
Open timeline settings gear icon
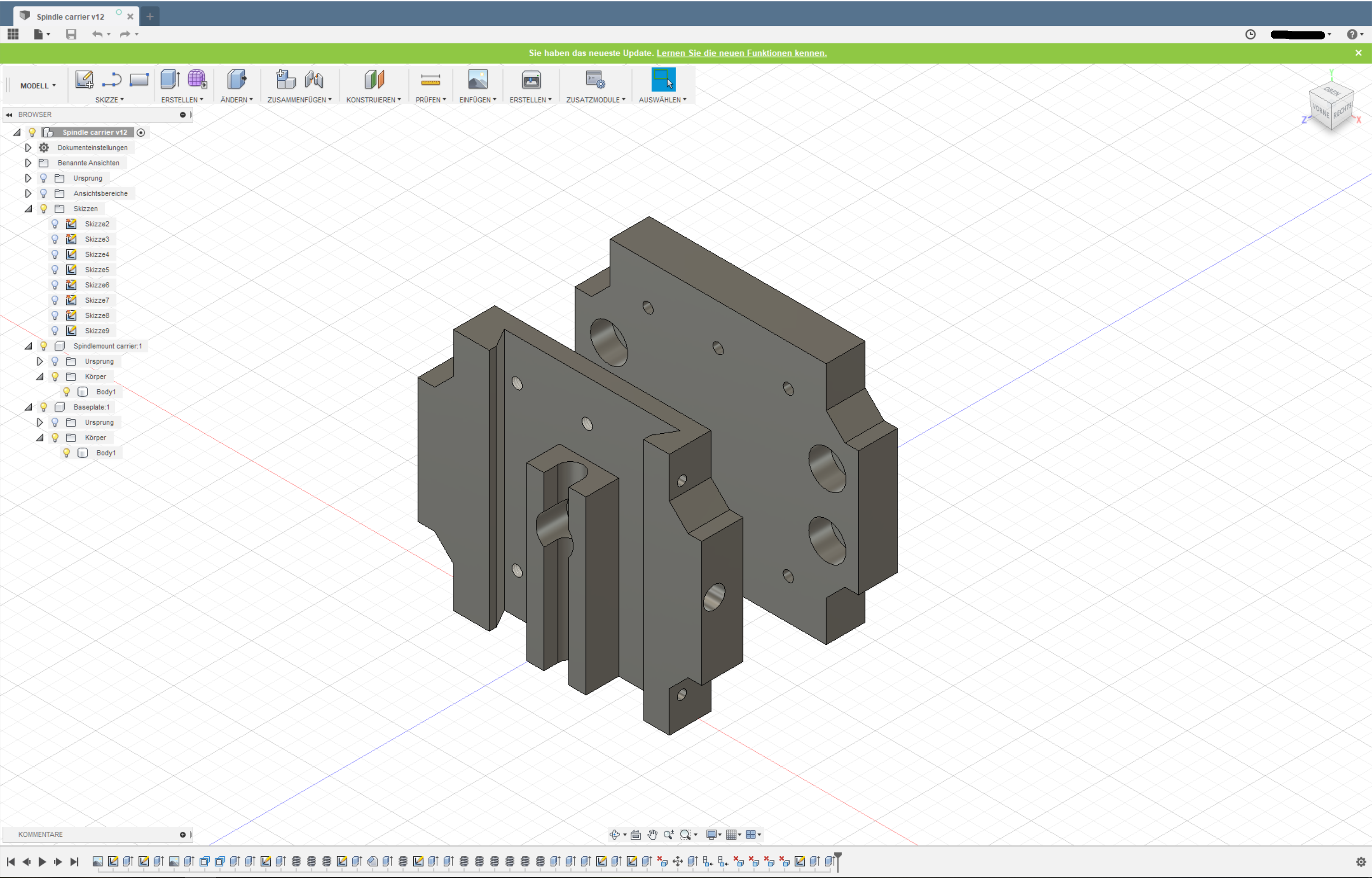click(x=1361, y=861)
